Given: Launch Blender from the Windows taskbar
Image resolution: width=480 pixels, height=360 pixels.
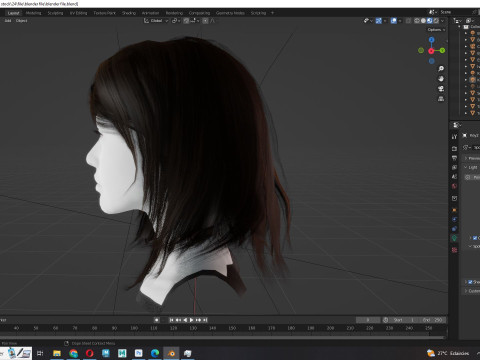Looking at the screenshot, I should point(171,353).
